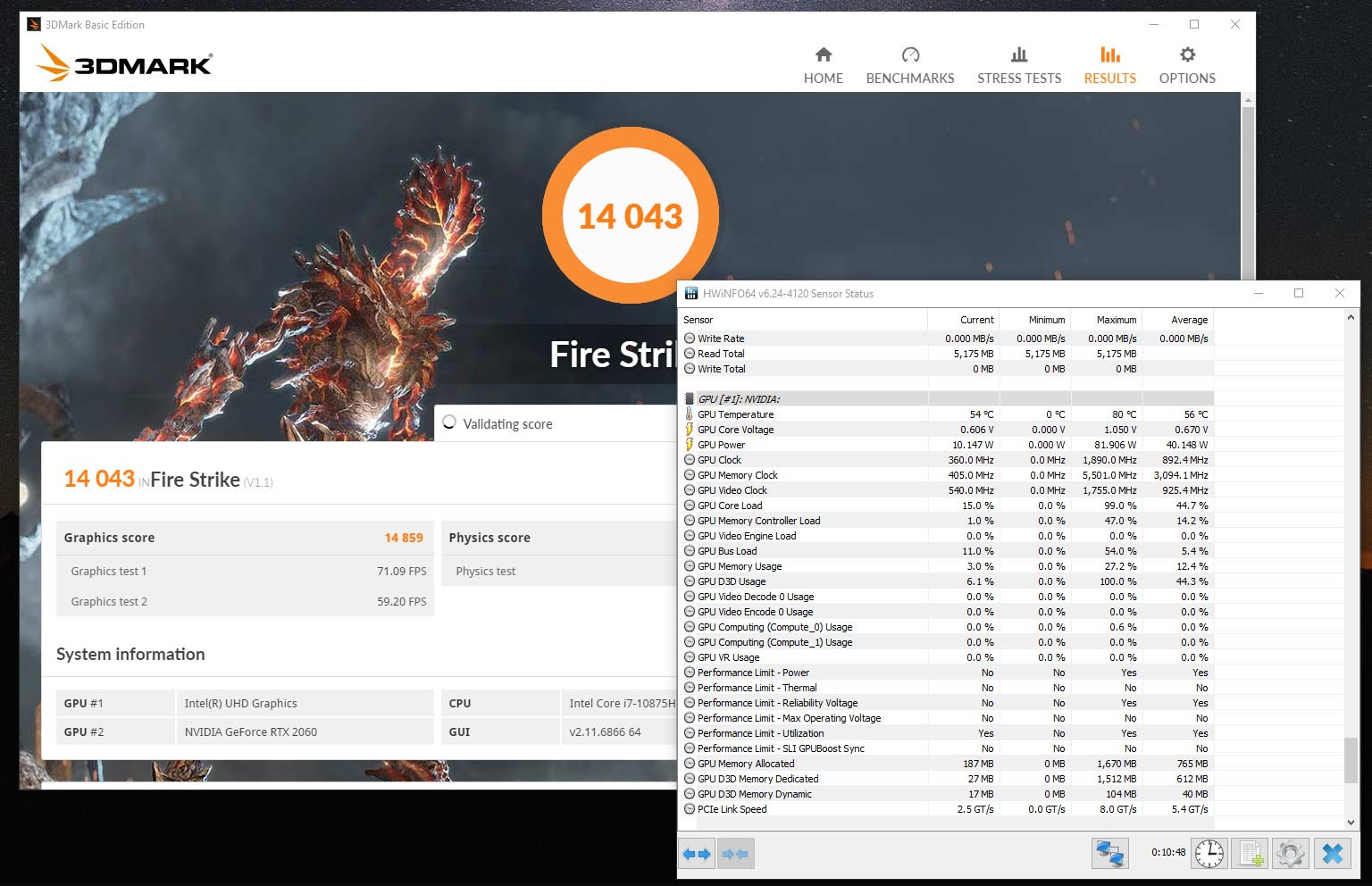Click the HWiNFO64 title bar app icon

click(x=690, y=293)
